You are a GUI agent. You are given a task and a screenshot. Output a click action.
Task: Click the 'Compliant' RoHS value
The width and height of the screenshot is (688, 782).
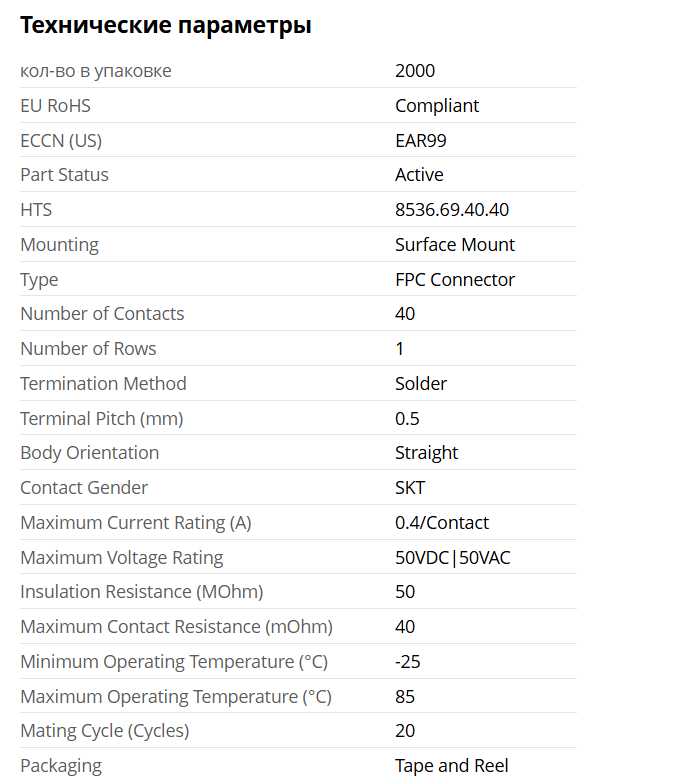437,106
